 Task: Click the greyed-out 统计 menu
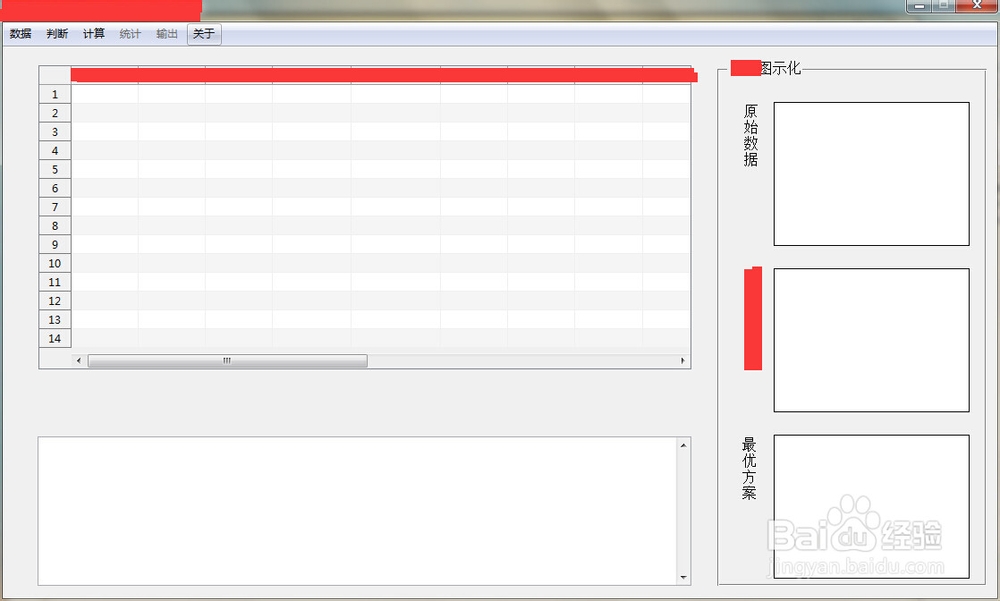[130, 34]
